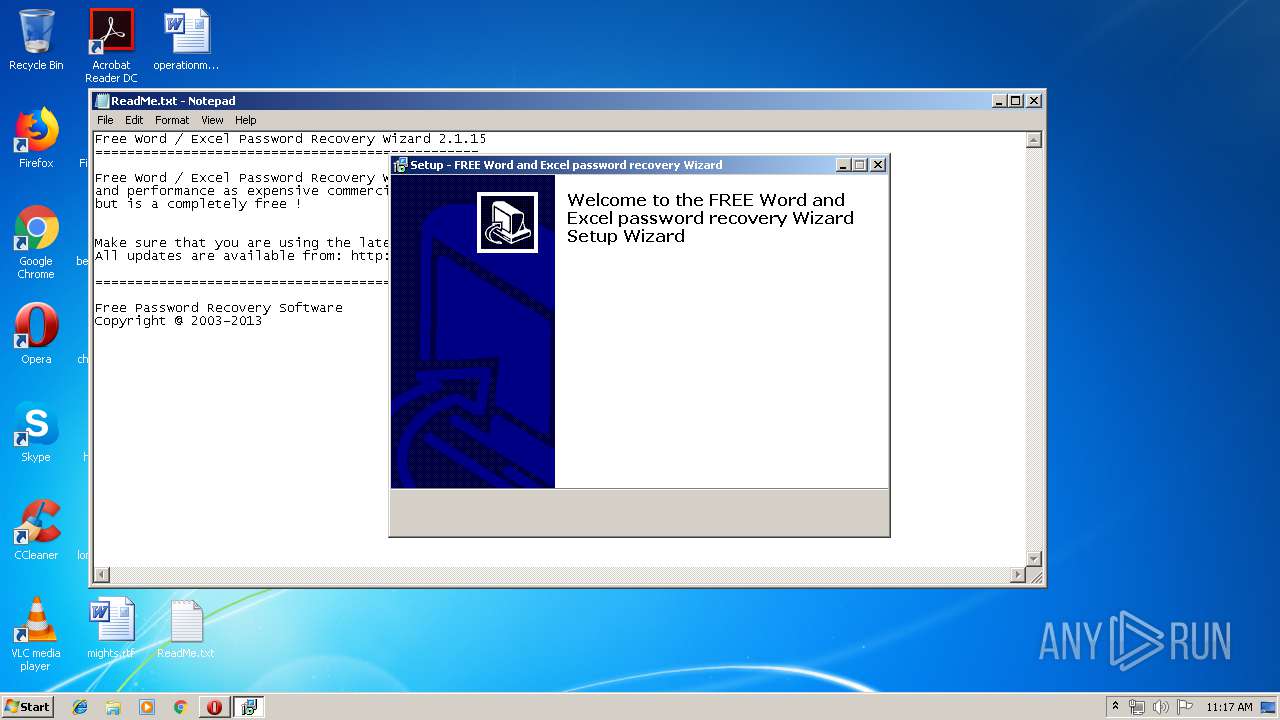Click Notepad vertical scrollbar down arrow
This screenshot has height=720, width=1280.
(x=1034, y=558)
